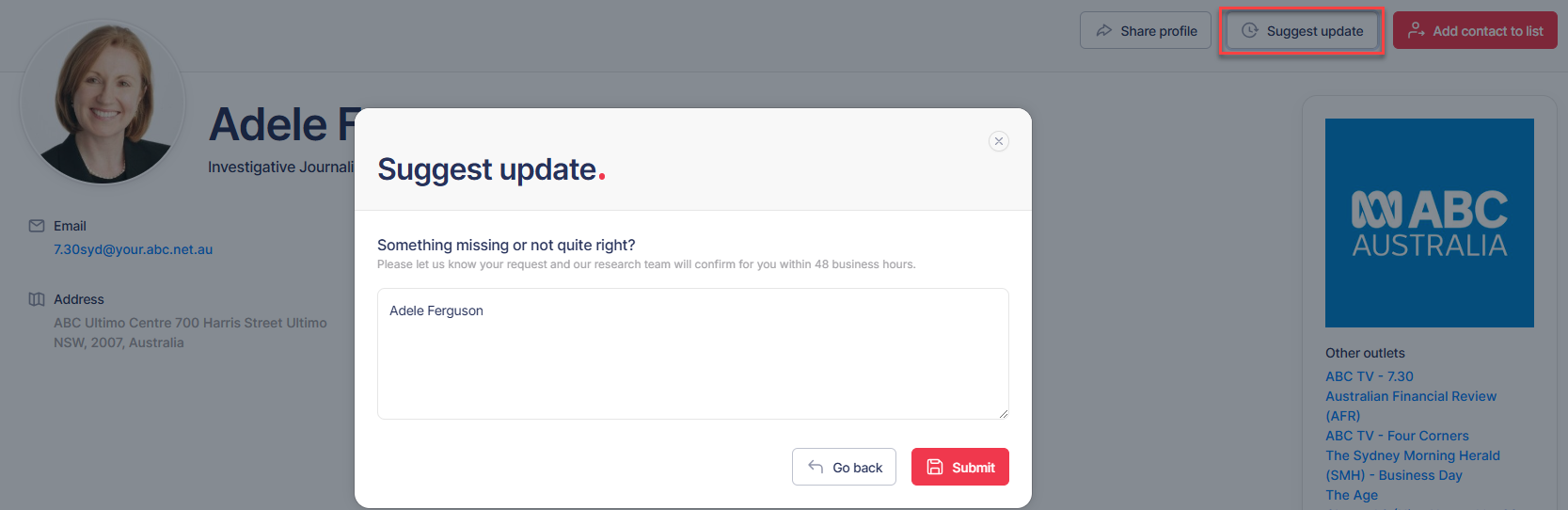Open the Sydney Morning Herald Business Day link
1568x510 pixels.
tap(1412, 455)
